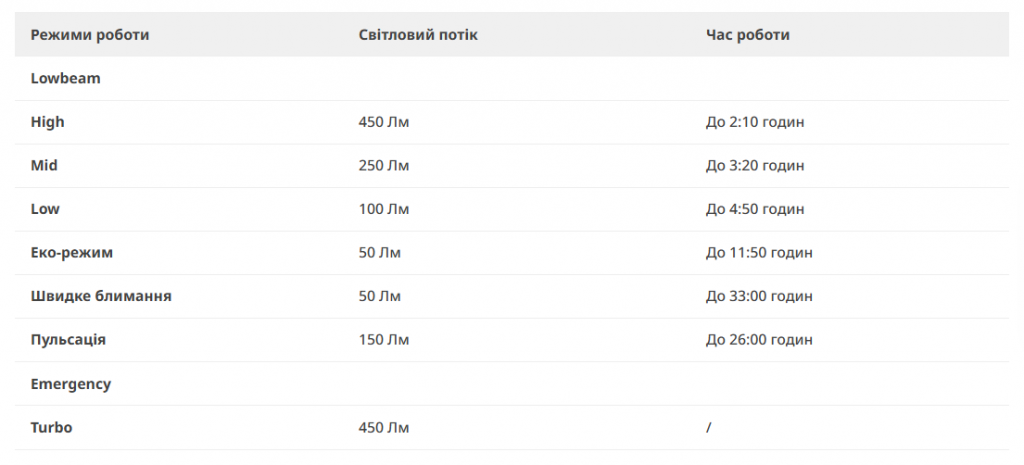Image resolution: width=1024 pixels, height=465 pixels.
Task: Click the 'Світловий потік' column header
Action: pyautogui.click(x=418, y=35)
